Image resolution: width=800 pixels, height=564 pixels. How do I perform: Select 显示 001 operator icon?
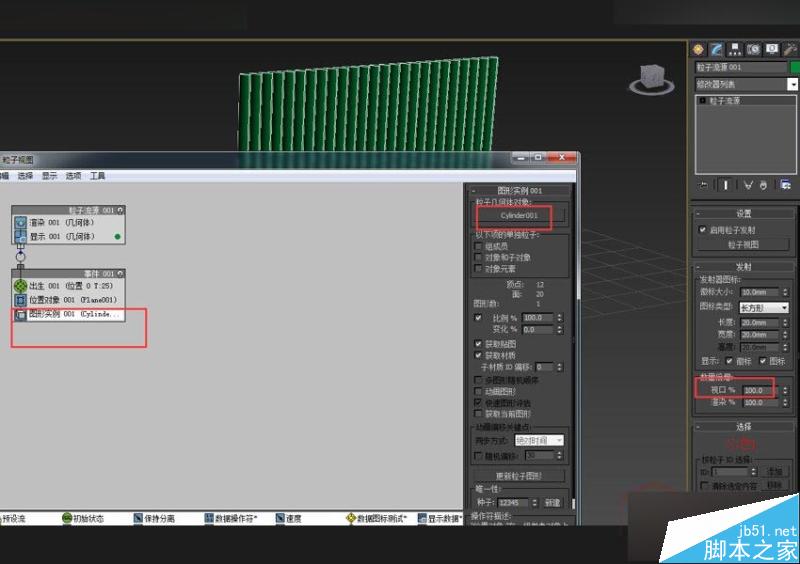pos(20,236)
